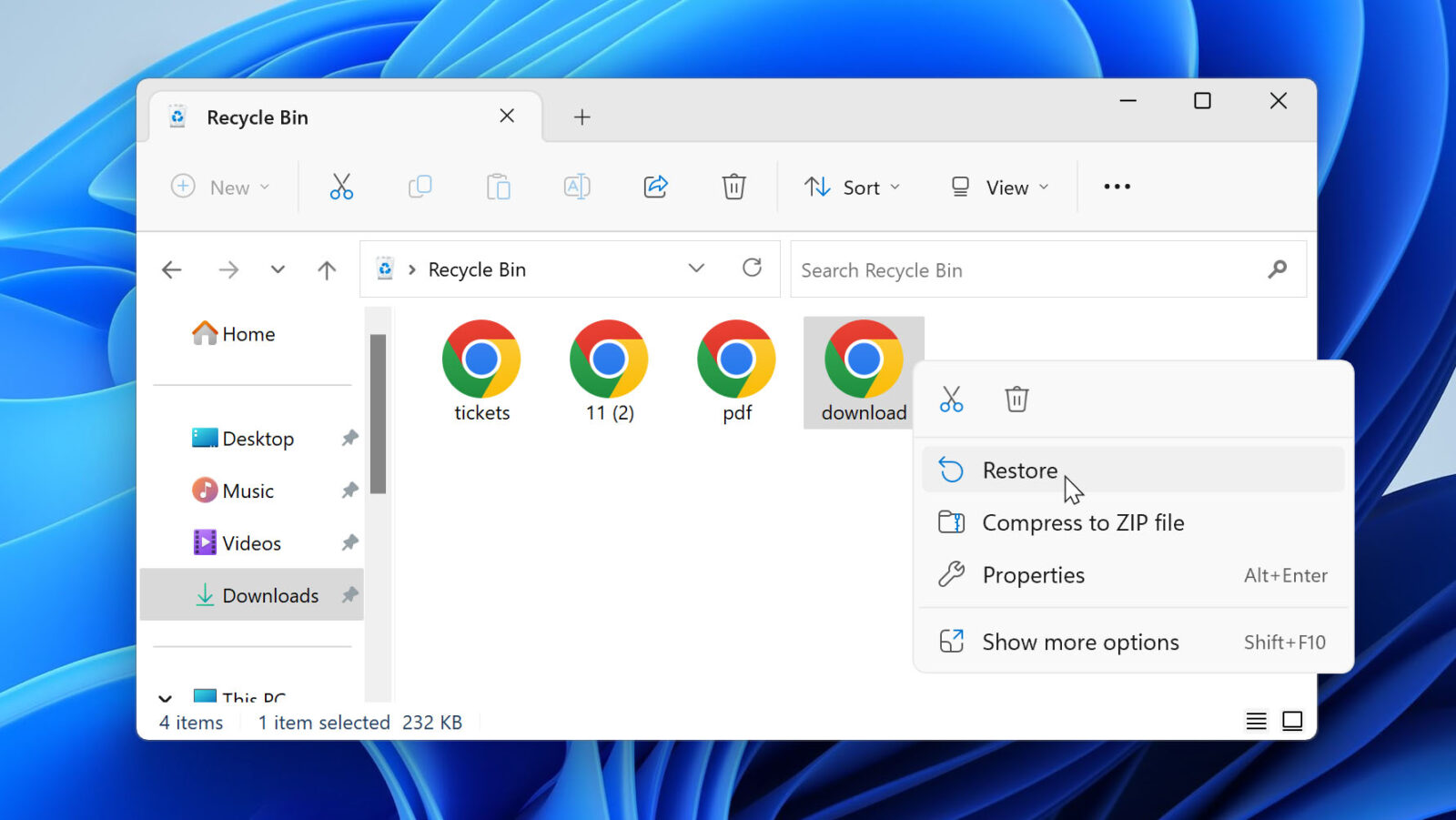Choose Compress to ZIP file

(x=1083, y=522)
